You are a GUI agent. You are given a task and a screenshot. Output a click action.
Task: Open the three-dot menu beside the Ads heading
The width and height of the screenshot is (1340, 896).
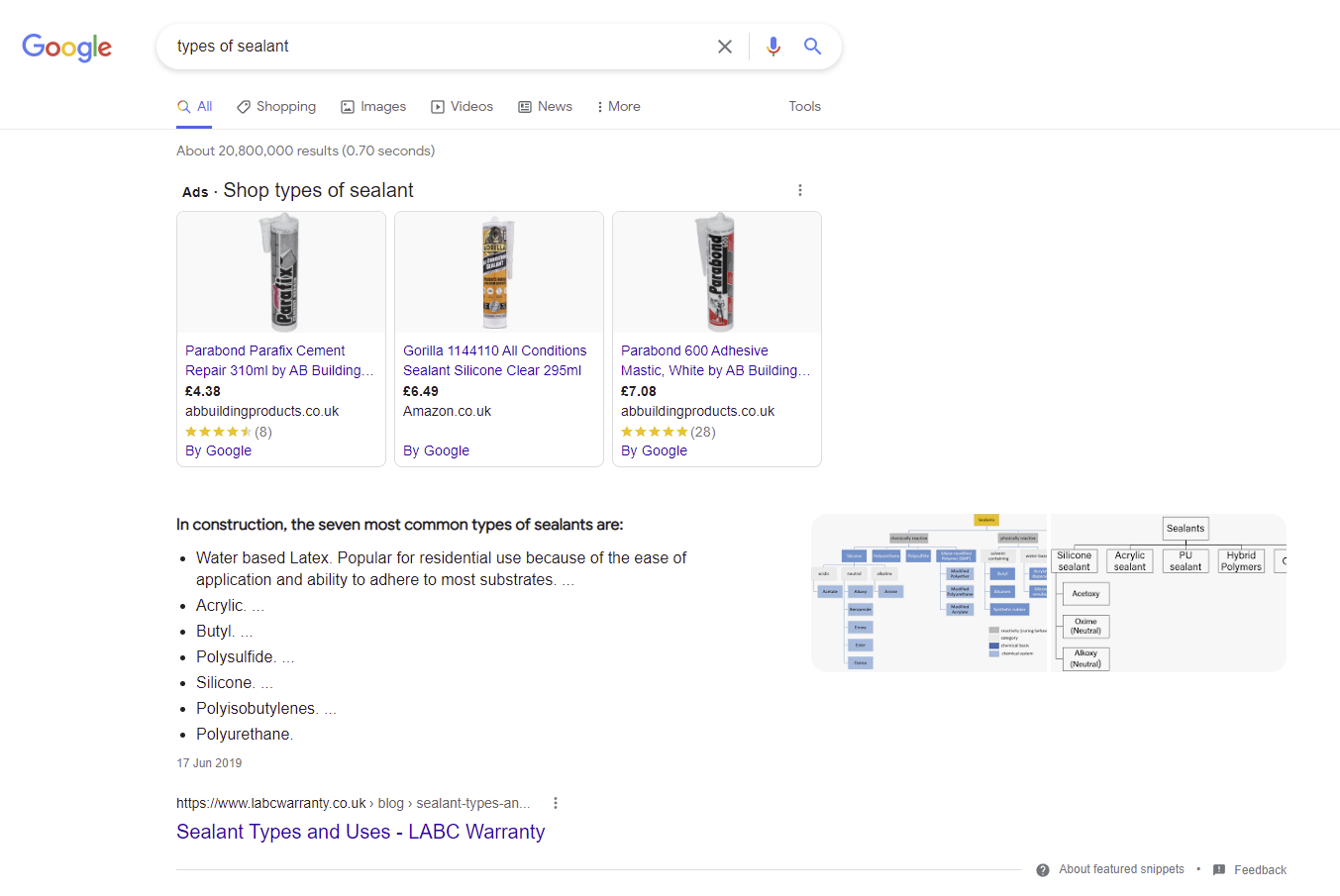(799, 189)
